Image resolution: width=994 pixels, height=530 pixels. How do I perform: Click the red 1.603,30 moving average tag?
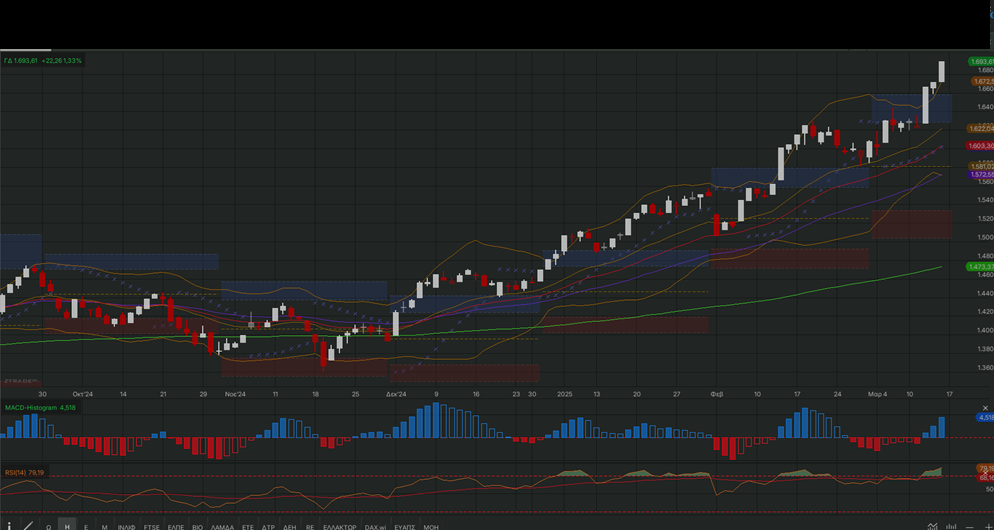(x=981, y=146)
